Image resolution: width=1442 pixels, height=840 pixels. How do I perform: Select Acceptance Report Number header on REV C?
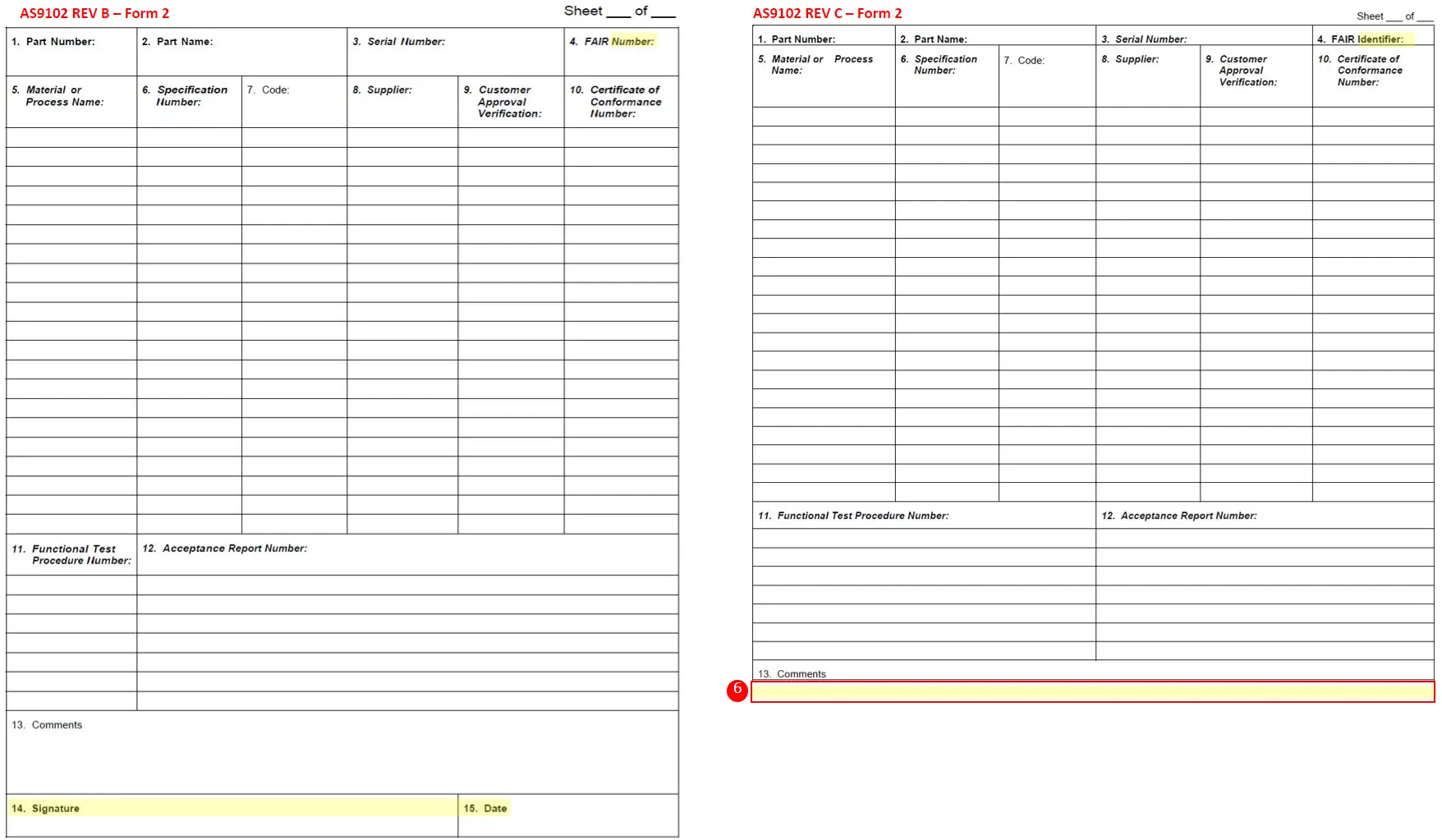point(1180,515)
